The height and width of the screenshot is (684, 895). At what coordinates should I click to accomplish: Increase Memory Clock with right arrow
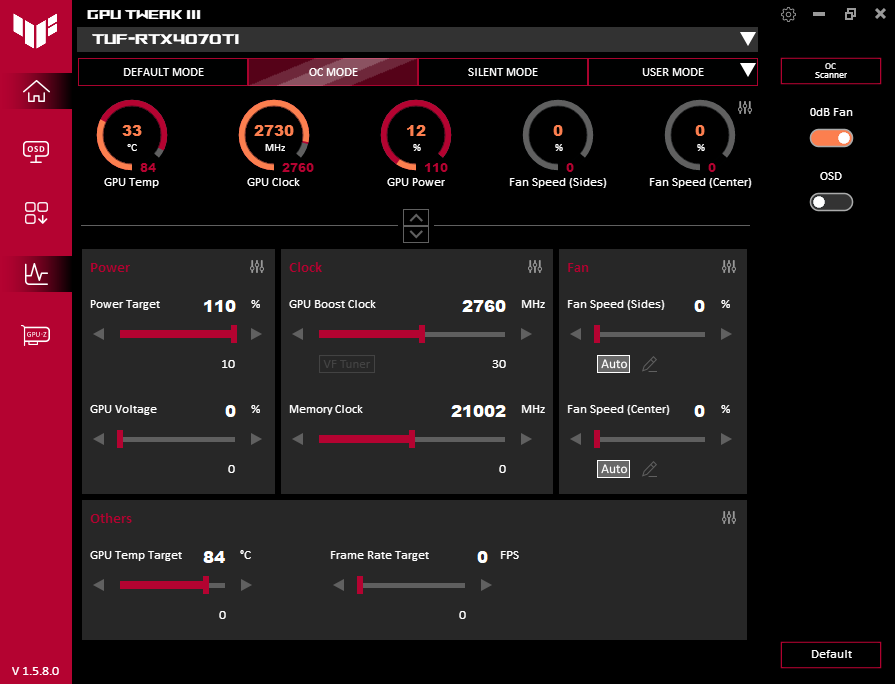tap(526, 439)
